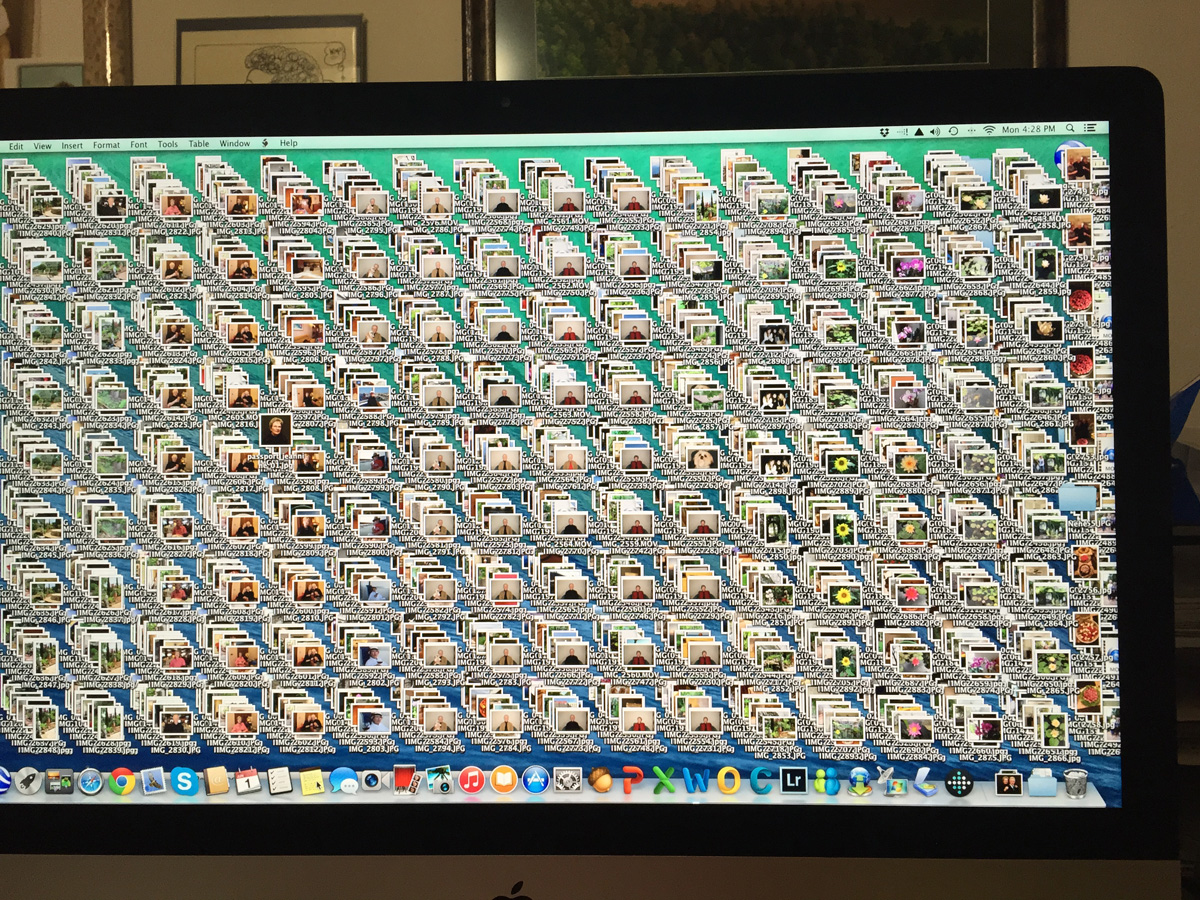Open Calendar icon in the Dock
The height and width of the screenshot is (900, 1200).
[x=247, y=781]
